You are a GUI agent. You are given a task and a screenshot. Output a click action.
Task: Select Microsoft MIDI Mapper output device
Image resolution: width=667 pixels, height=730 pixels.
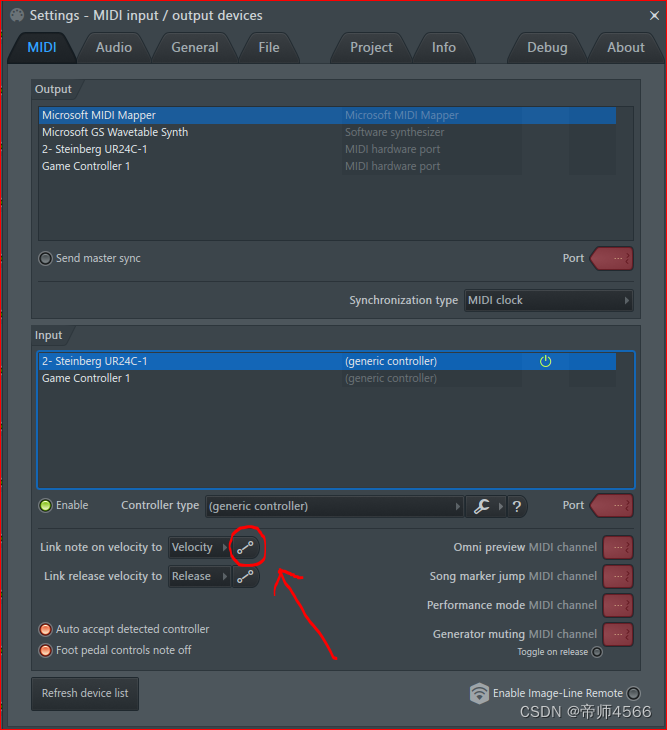[x=327, y=115]
